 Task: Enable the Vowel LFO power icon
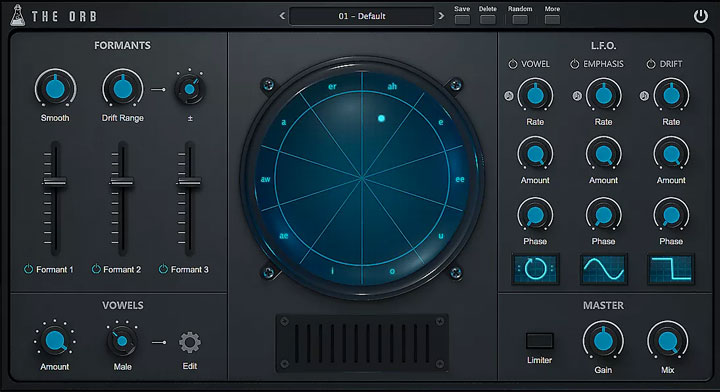[x=513, y=64]
